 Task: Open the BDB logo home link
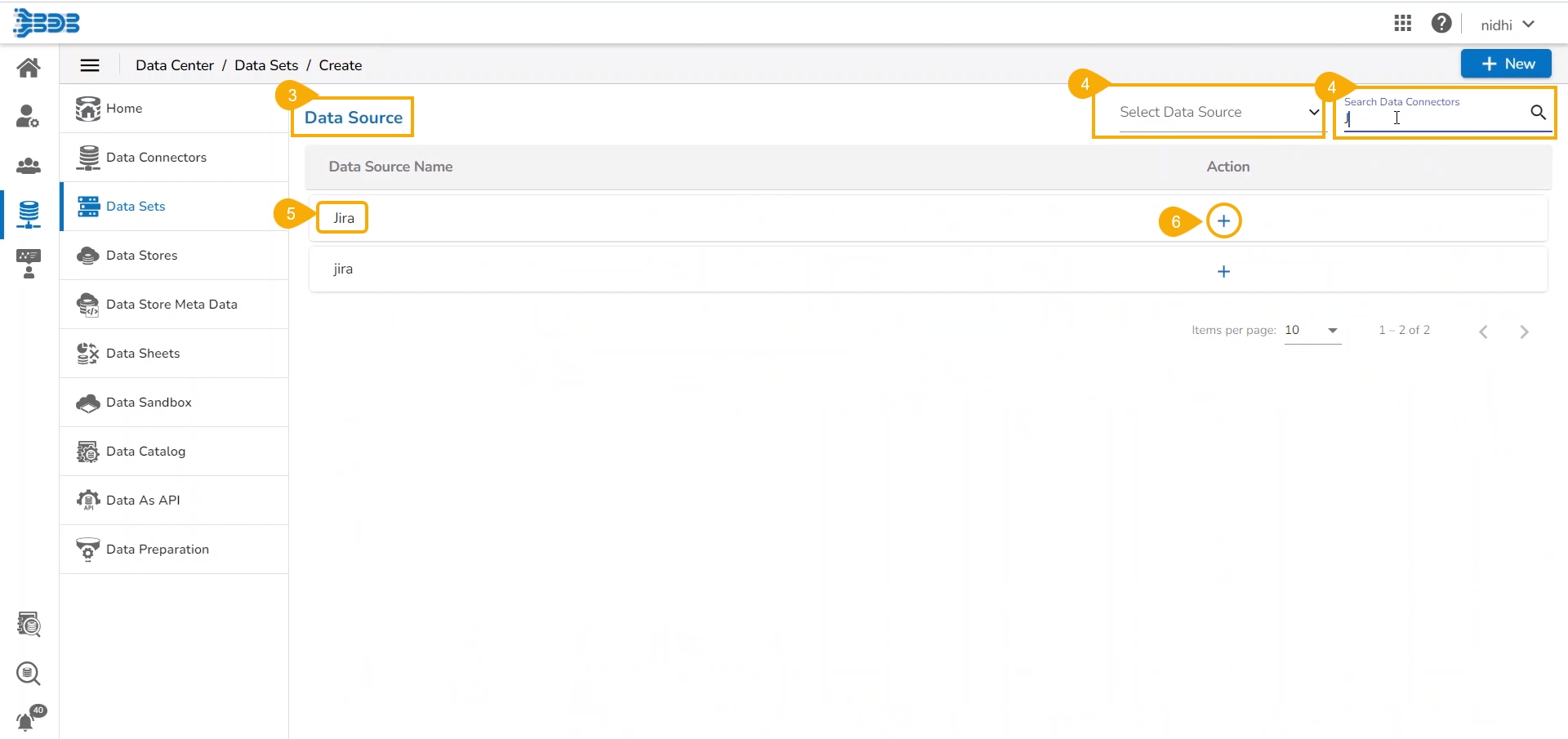tap(47, 23)
